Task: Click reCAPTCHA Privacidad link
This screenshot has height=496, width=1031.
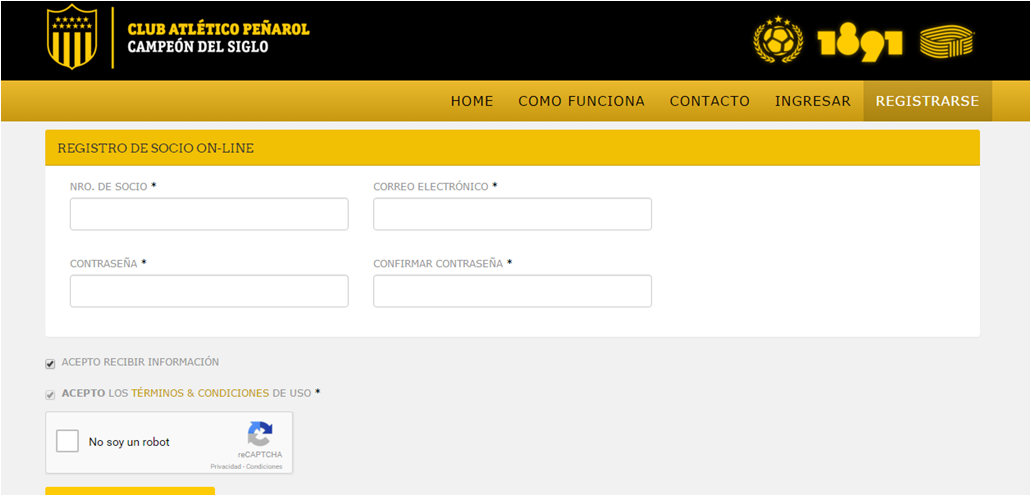Action: click(x=226, y=466)
